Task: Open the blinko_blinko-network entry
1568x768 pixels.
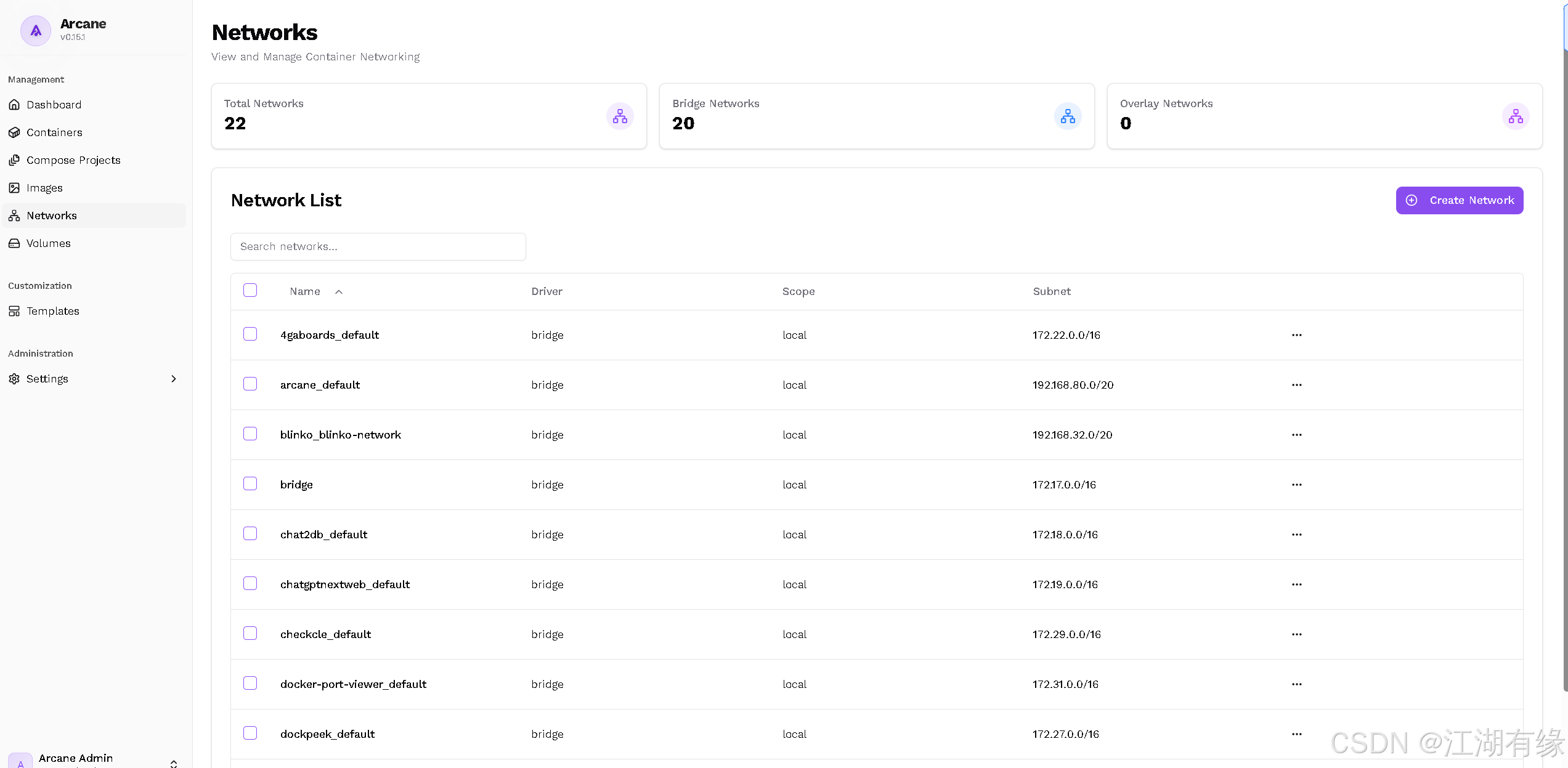Action: click(x=340, y=435)
